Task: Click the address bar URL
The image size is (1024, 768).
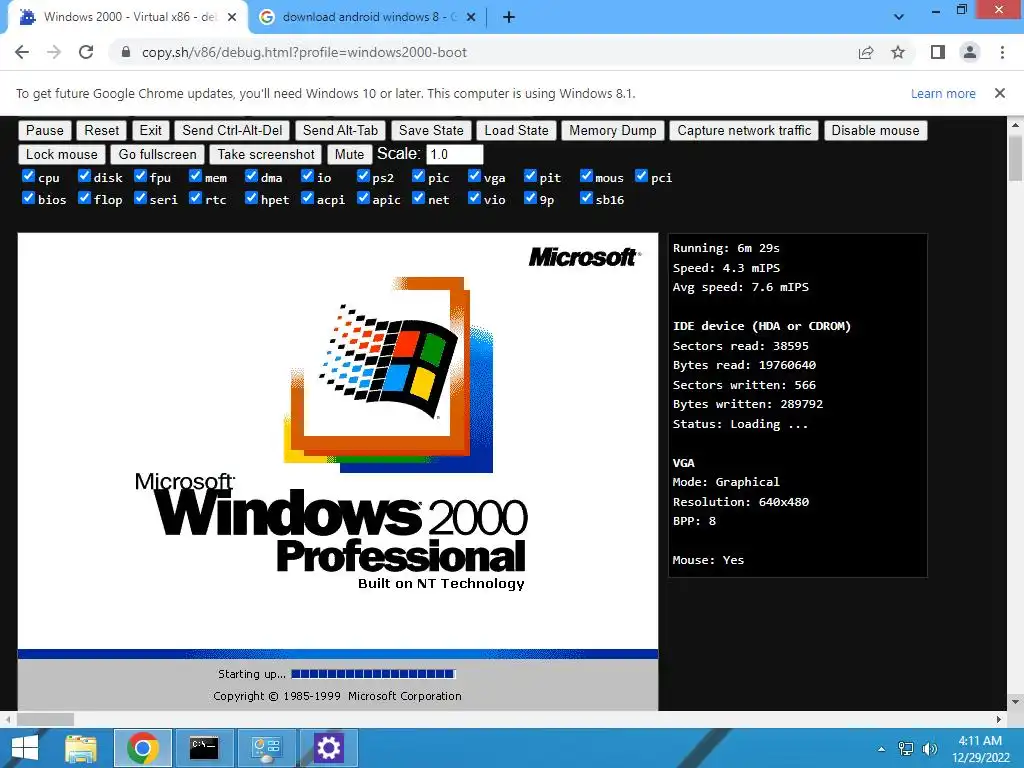Action: 304,52
